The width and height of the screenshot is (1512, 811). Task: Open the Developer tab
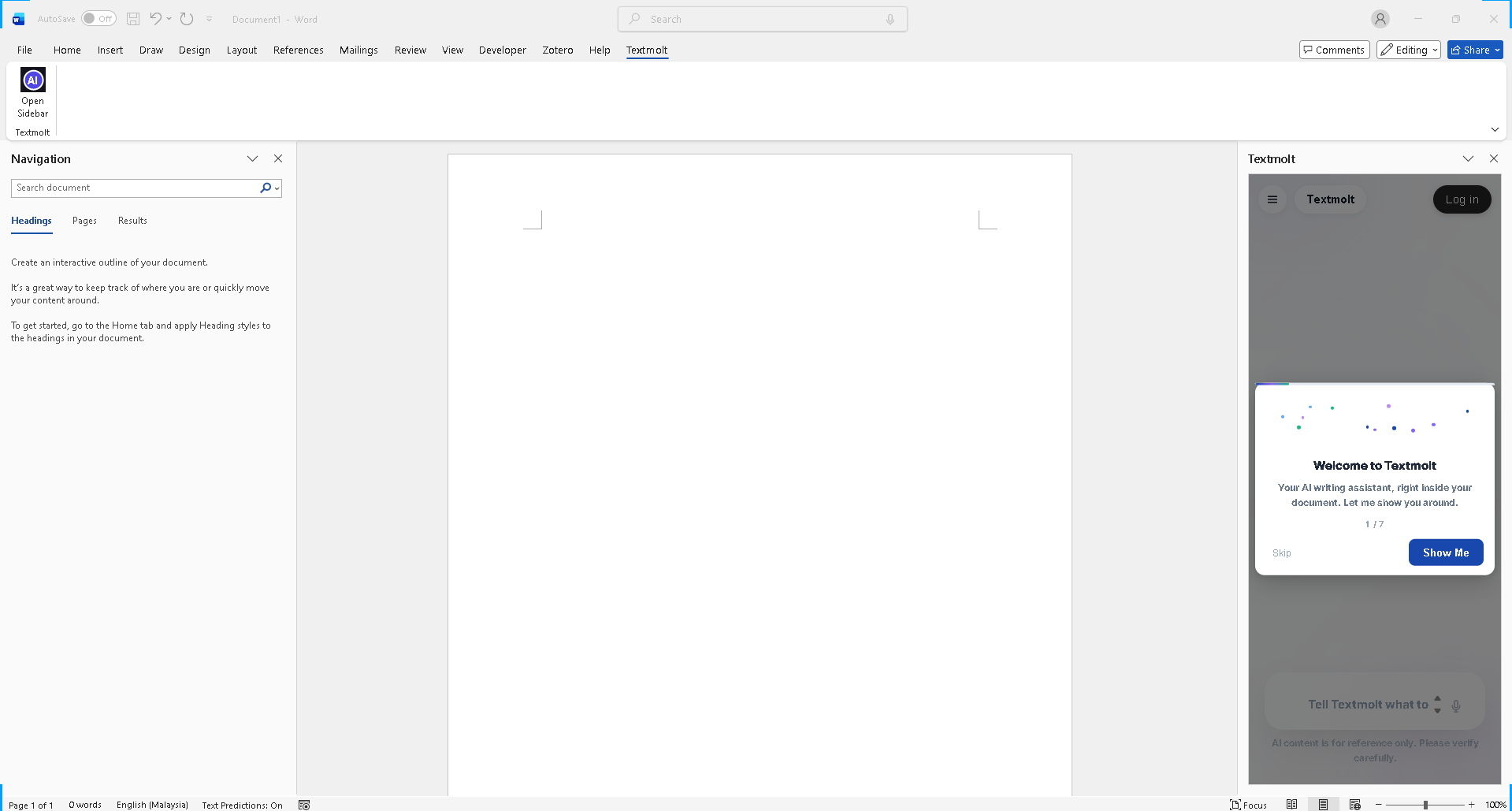point(503,50)
